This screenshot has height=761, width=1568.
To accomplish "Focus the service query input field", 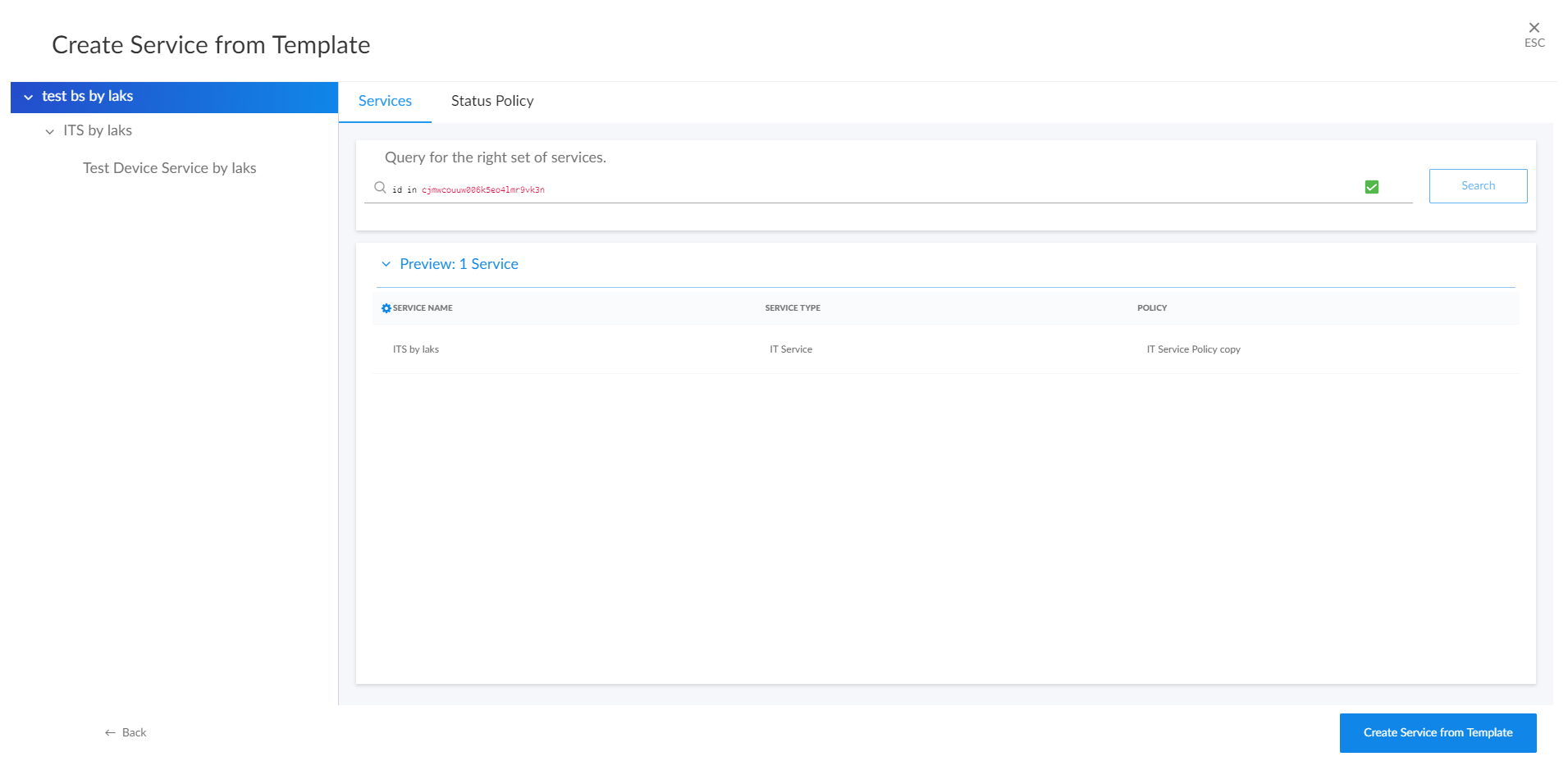I will (862, 189).
